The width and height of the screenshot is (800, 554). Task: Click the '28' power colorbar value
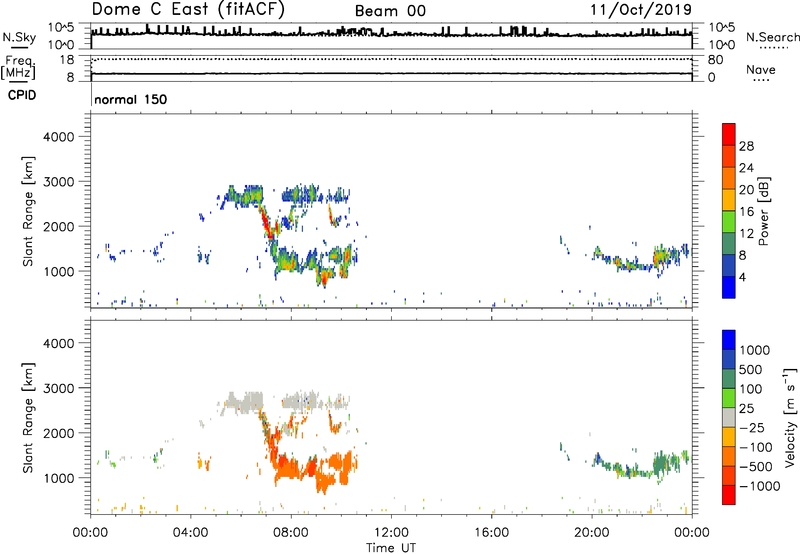point(746,146)
